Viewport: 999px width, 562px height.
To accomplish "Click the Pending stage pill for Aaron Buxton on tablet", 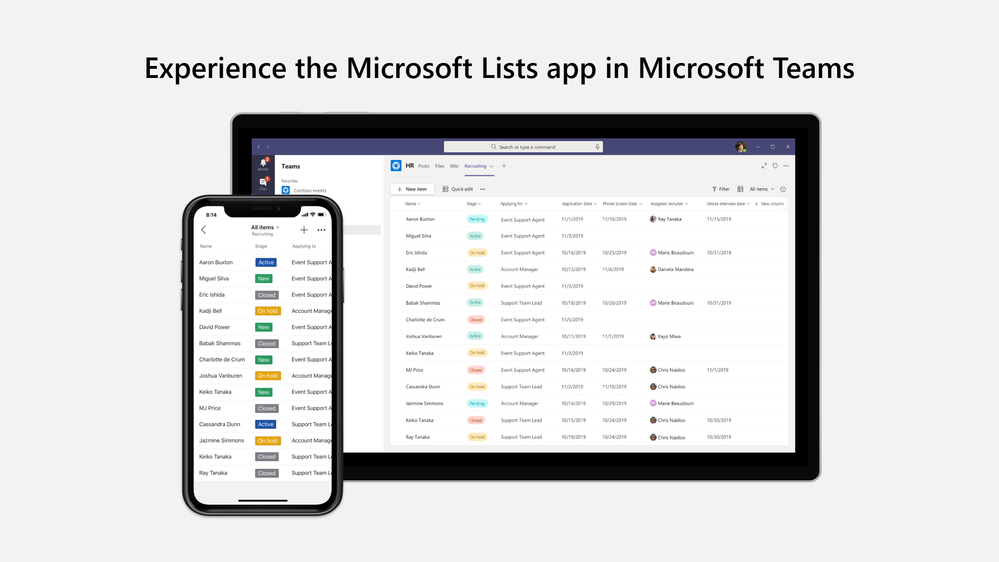I will (x=477, y=219).
